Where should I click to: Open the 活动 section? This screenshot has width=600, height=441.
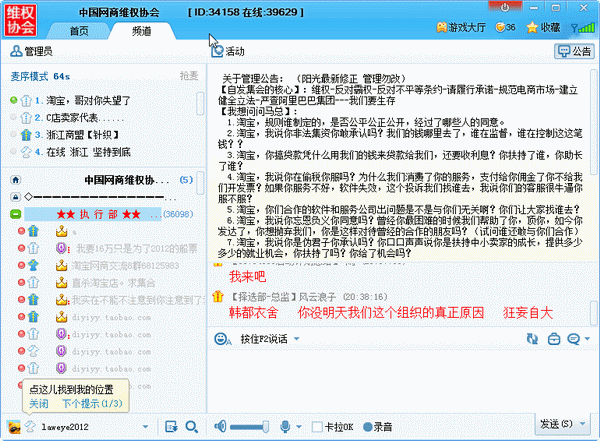tap(228, 51)
